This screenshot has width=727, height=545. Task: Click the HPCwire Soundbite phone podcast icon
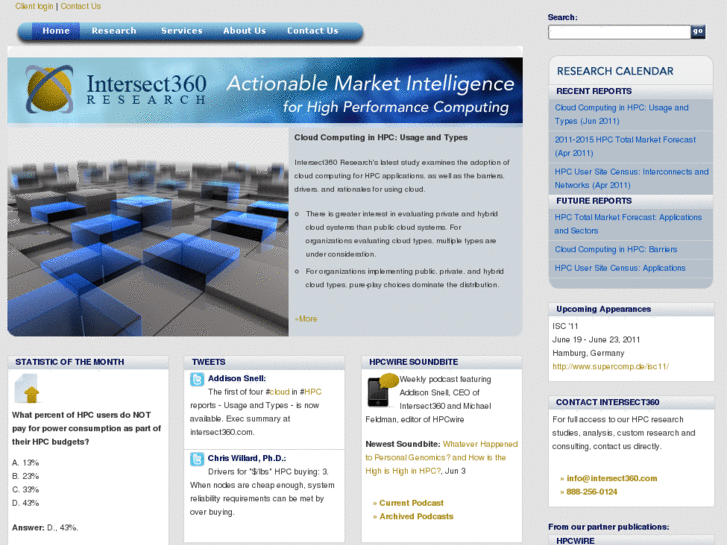(x=383, y=390)
